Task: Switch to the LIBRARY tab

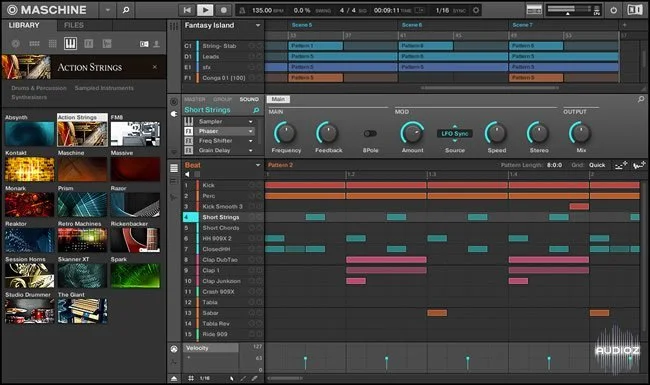Action: [x=24, y=25]
